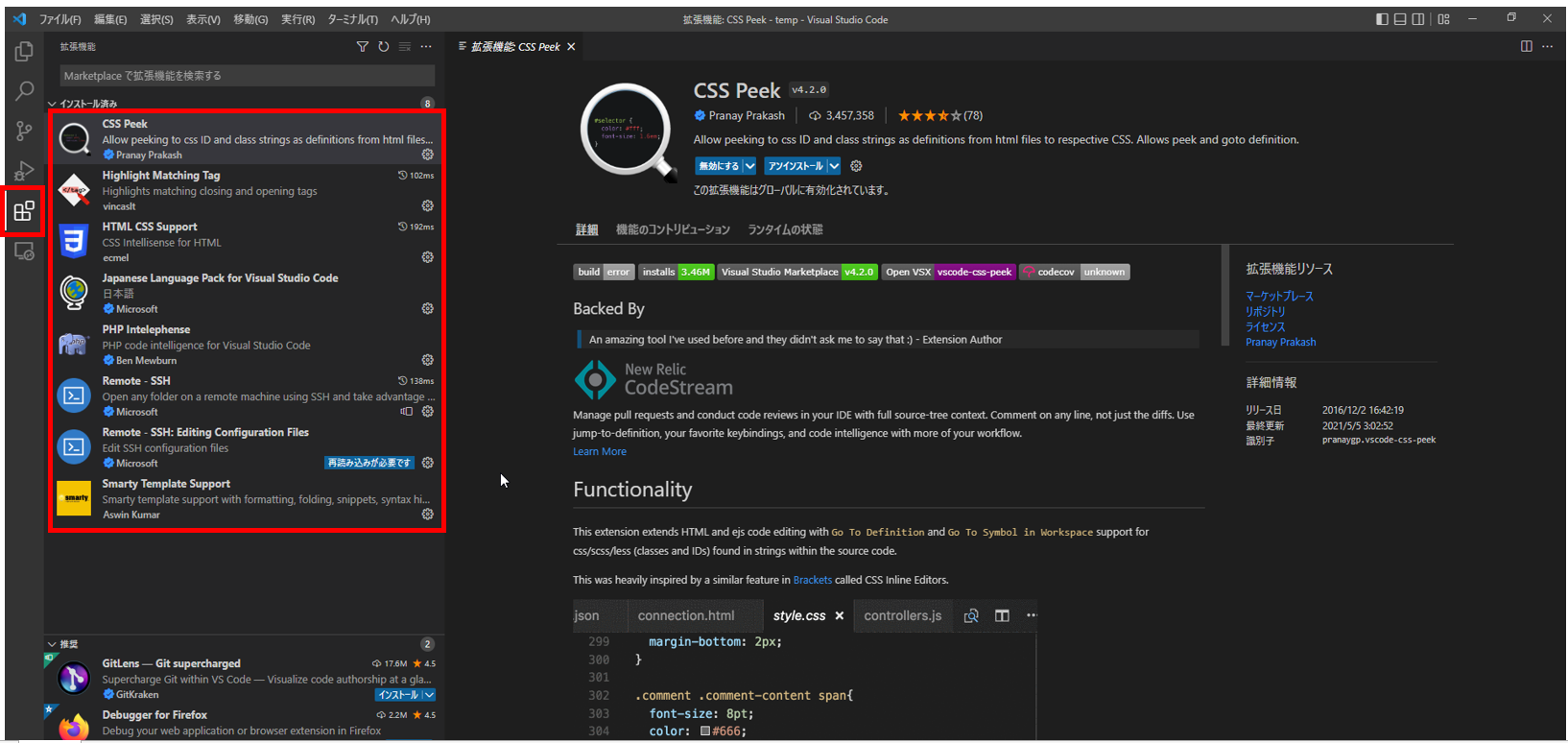Toggle primary side bar layout icon
Image resolution: width=1568 pixels, height=743 pixels.
[1382, 19]
